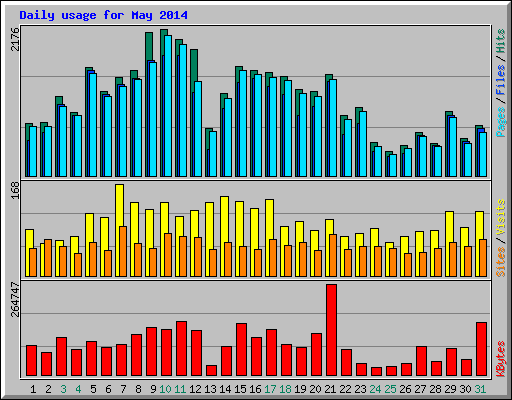Click the orange sites bar for day 21

(333, 256)
